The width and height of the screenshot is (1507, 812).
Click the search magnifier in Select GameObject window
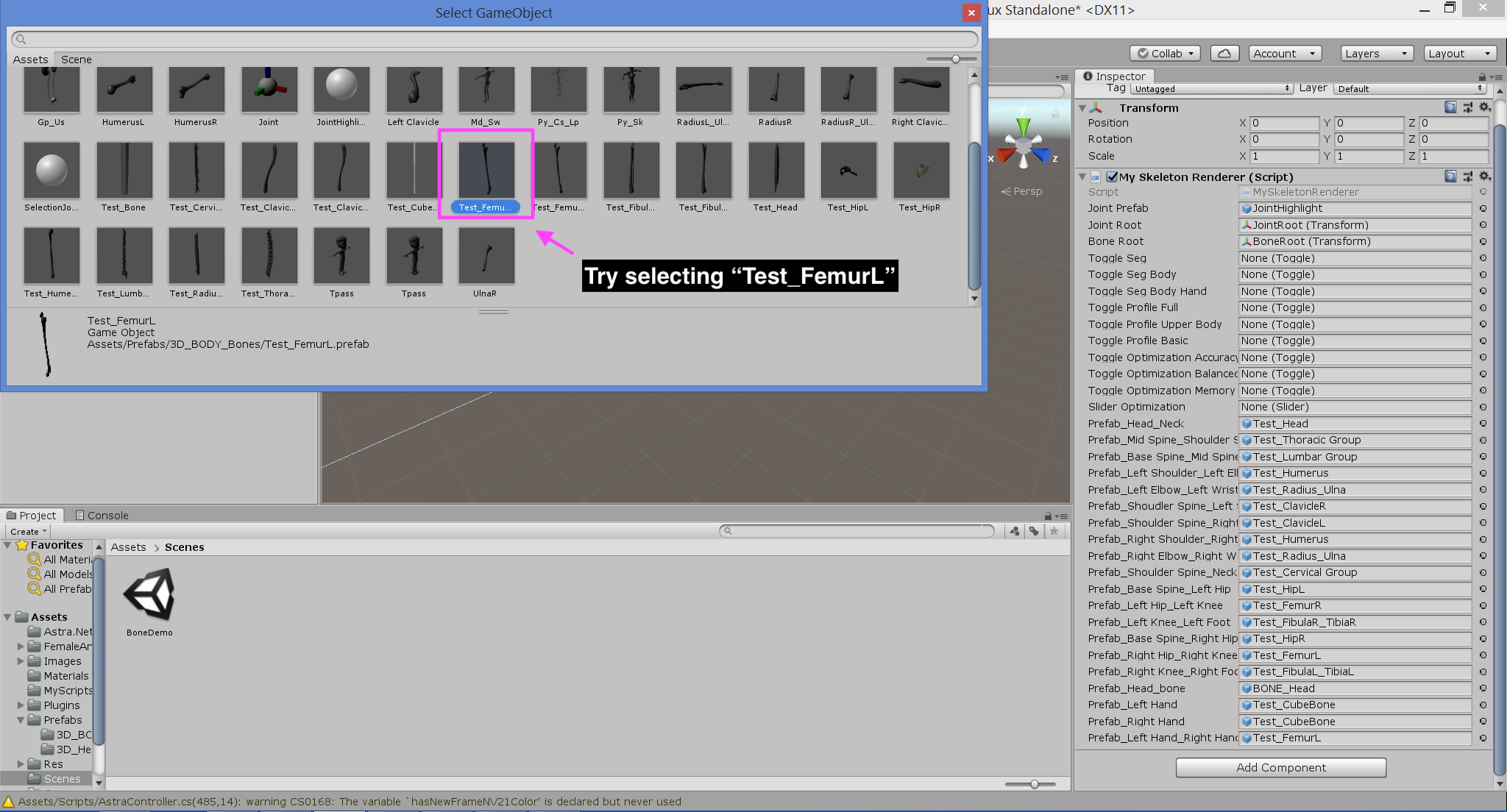tap(21, 39)
